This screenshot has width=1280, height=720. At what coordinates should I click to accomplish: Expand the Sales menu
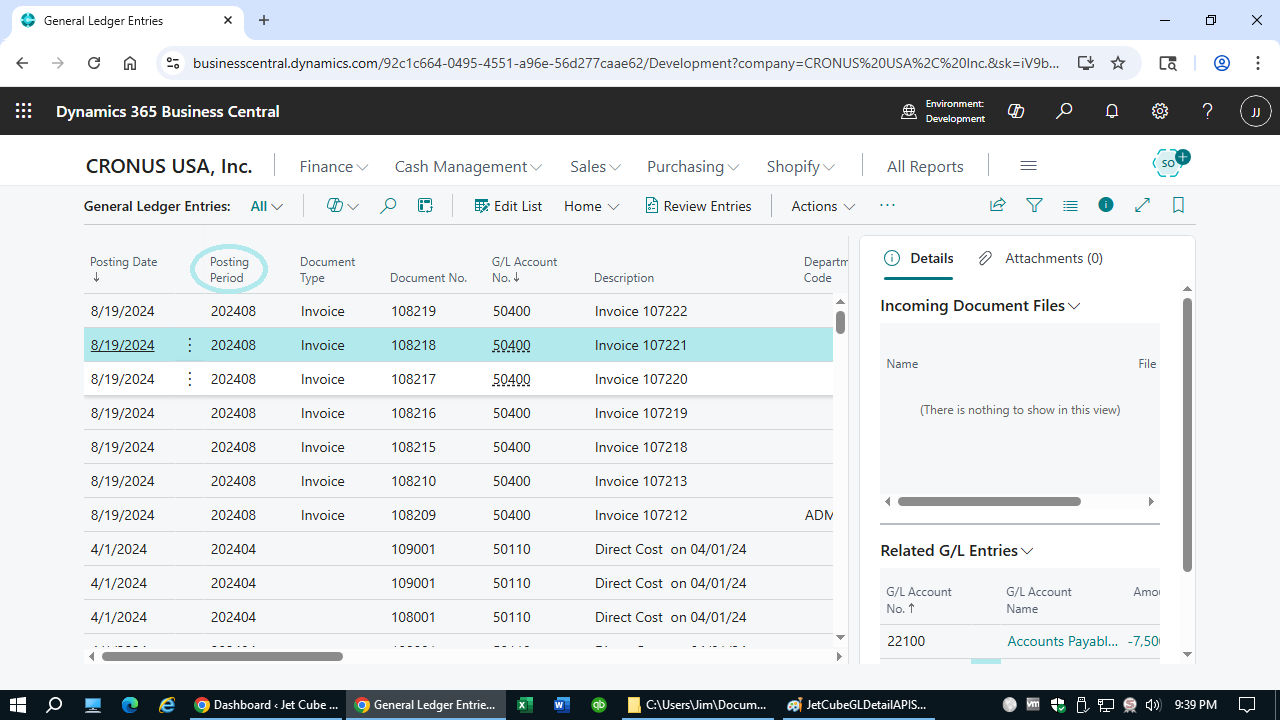click(x=595, y=166)
